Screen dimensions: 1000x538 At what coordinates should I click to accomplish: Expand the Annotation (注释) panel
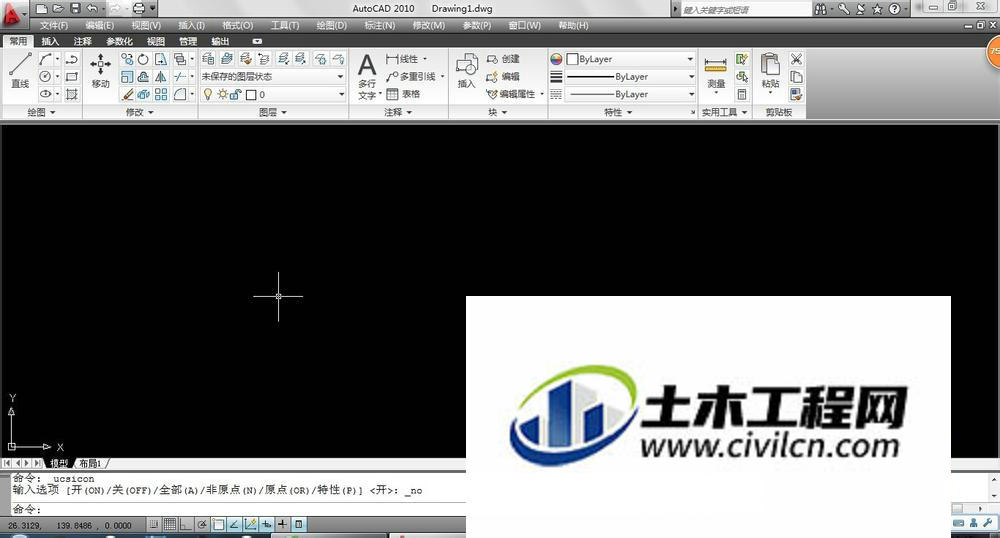(398, 112)
